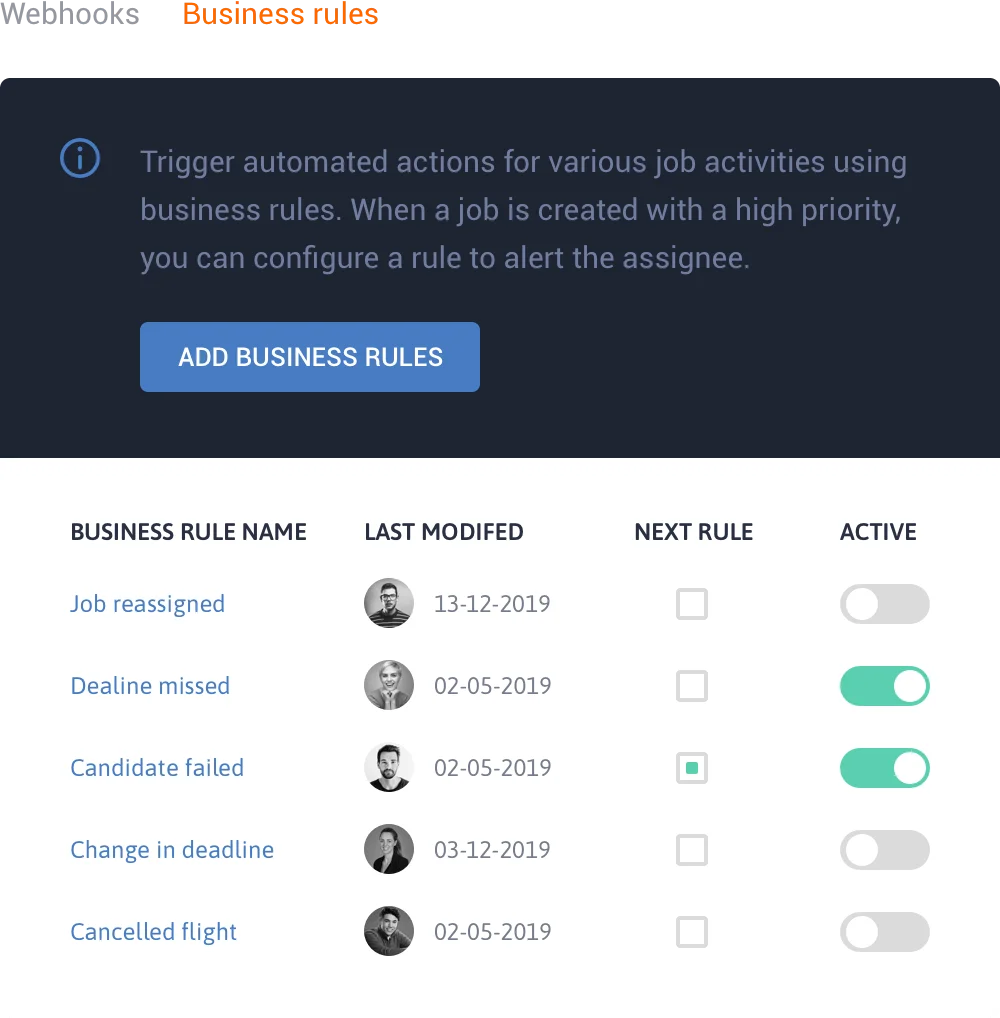The height and width of the screenshot is (1018, 1000).
Task: Check next rule box for Cancelled flight
Action: pos(692,932)
